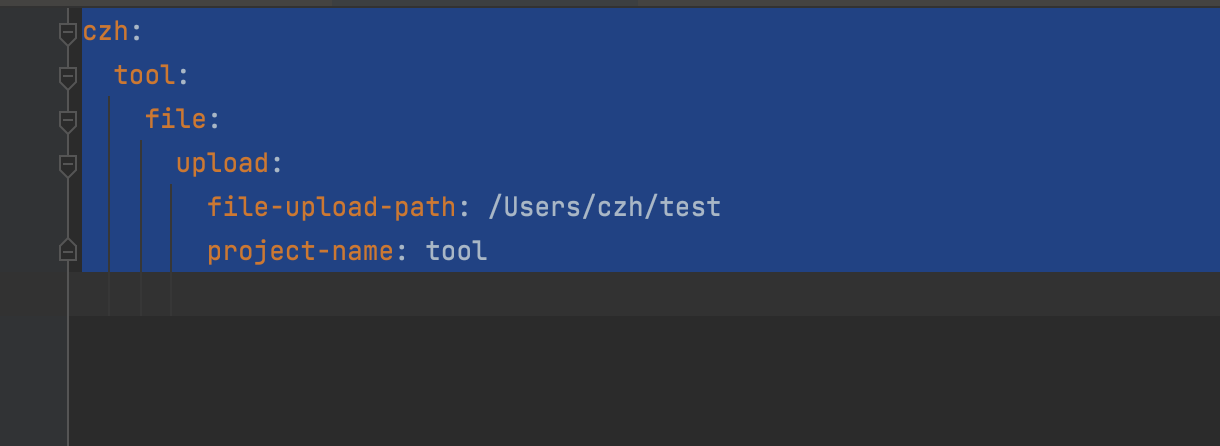Fold the upload block via gutter marker

pyautogui.click(x=67, y=166)
